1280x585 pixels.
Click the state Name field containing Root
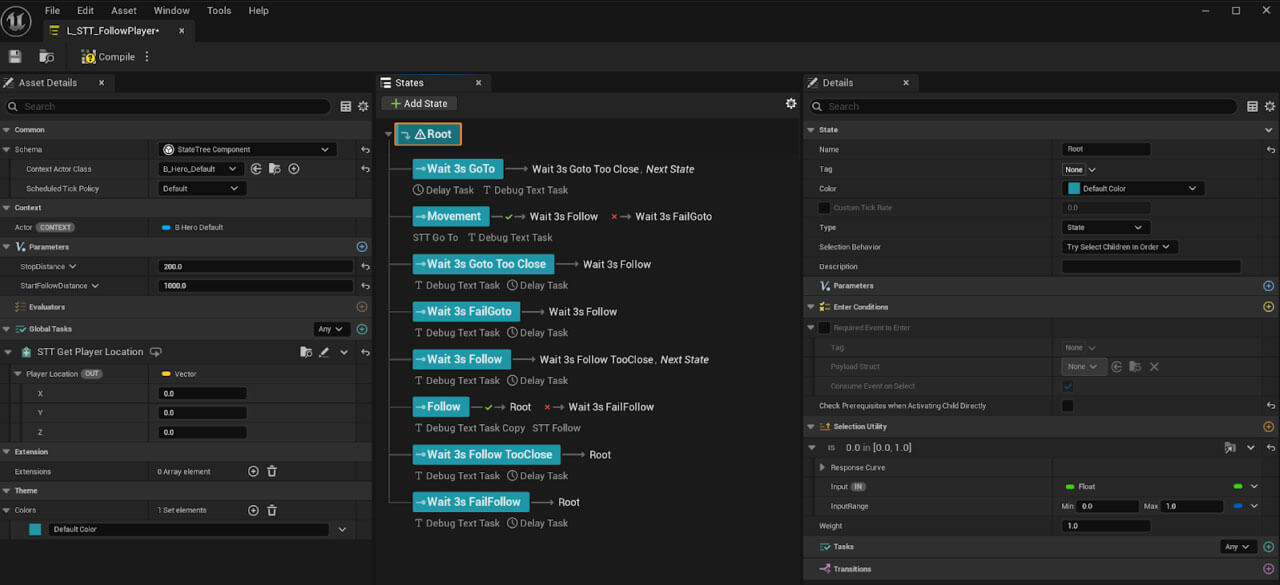(1106, 149)
